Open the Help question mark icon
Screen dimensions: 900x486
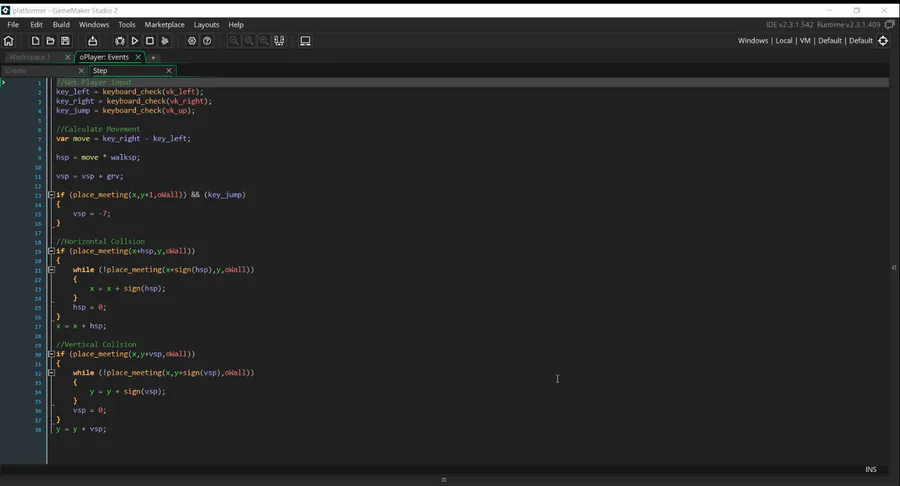point(207,41)
